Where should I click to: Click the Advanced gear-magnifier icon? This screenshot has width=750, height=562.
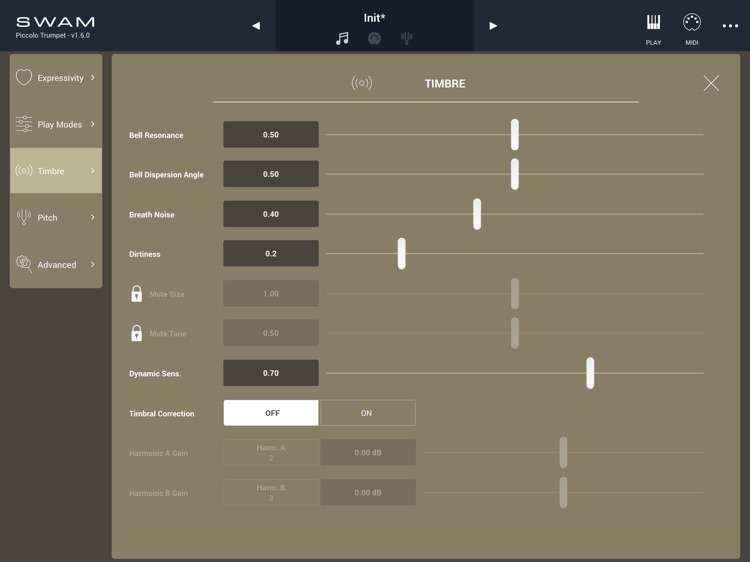pos(24,264)
